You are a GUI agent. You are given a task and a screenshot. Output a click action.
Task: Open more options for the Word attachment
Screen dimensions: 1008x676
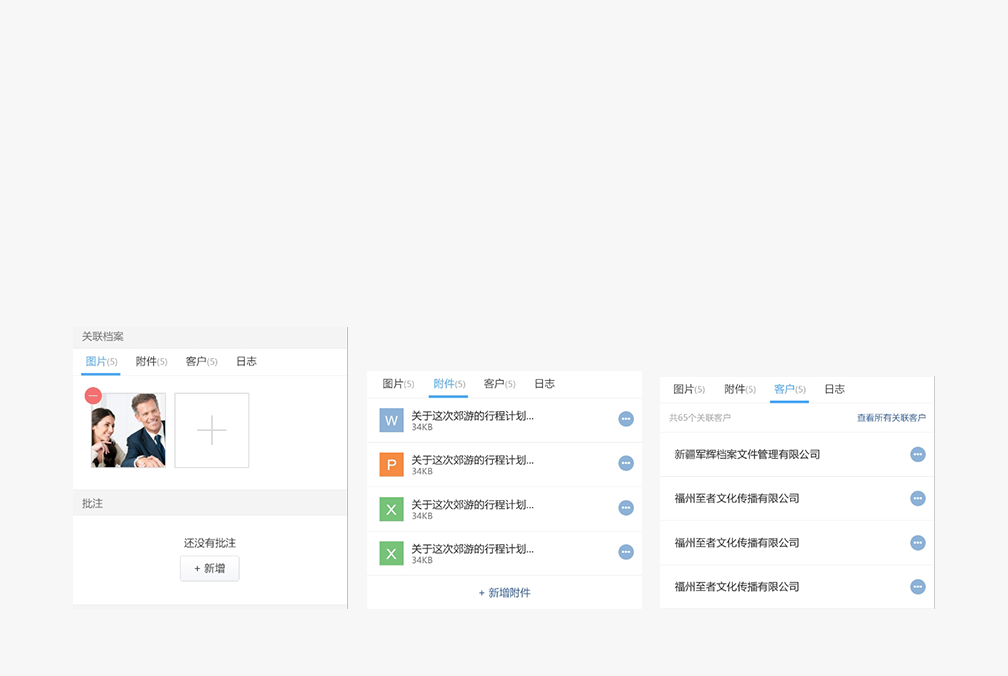(x=626, y=419)
